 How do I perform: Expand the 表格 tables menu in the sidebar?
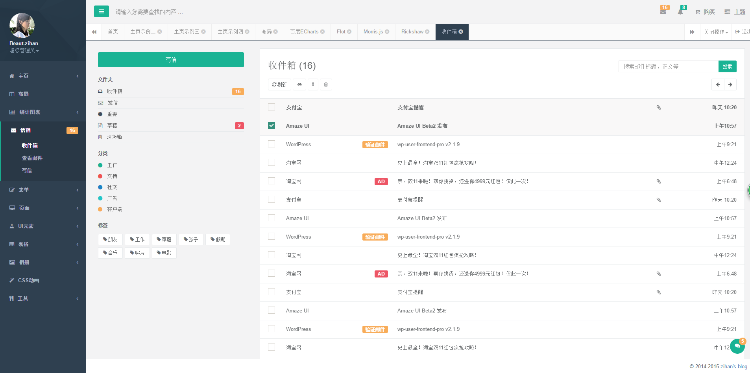coord(43,244)
